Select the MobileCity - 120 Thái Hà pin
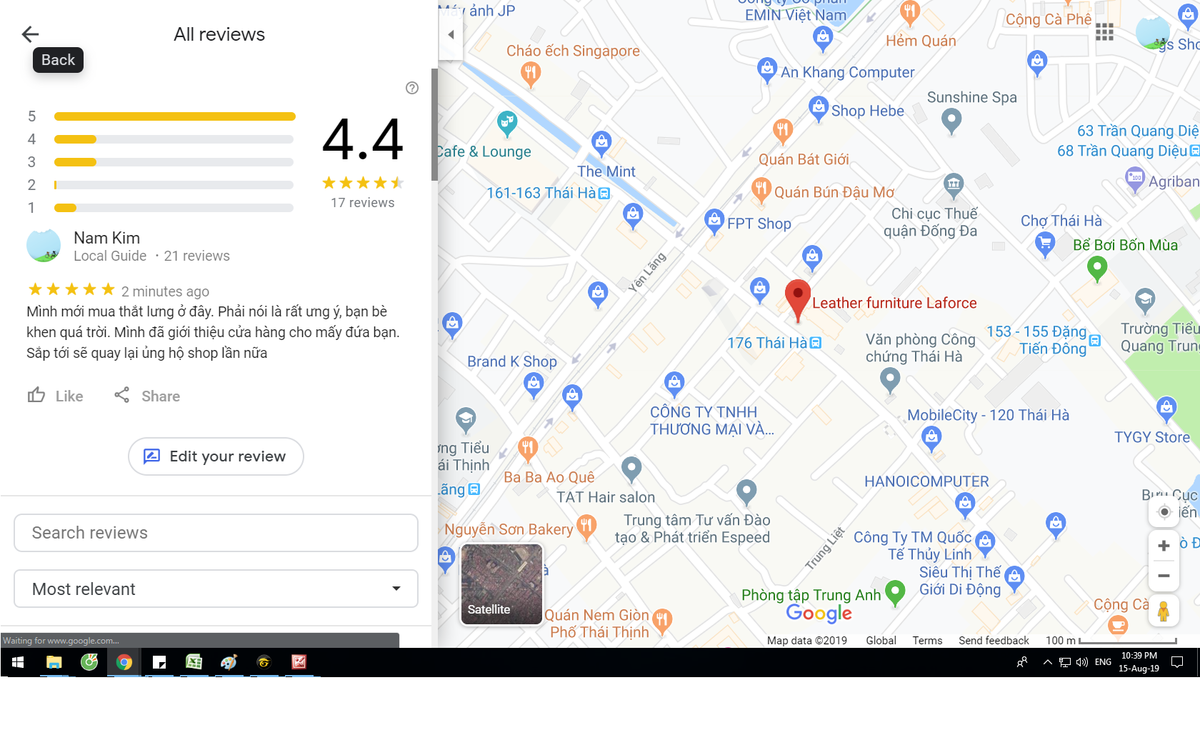Image resolution: width=1200 pixels, height=750 pixels. click(x=932, y=437)
